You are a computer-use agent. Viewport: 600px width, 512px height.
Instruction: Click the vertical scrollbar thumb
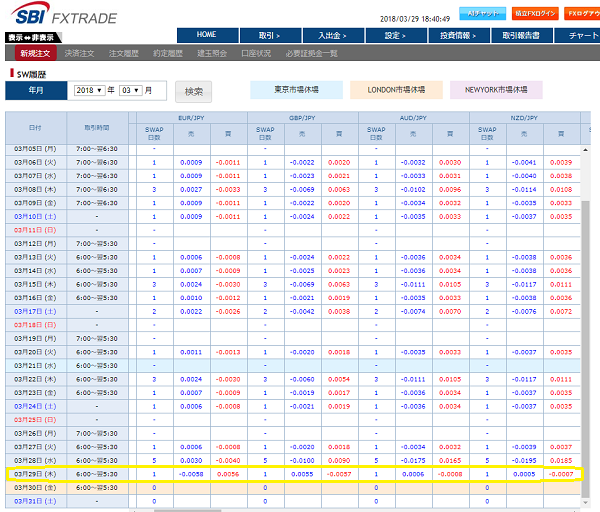585,348
